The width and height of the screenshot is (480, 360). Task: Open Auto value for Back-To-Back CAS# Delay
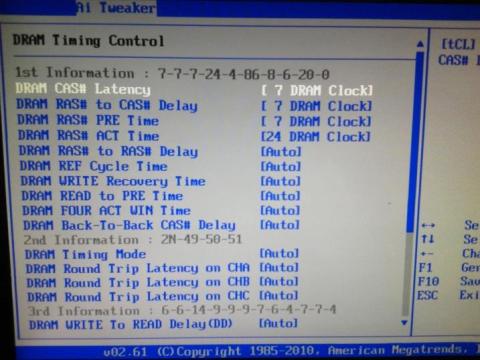pos(279,225)
